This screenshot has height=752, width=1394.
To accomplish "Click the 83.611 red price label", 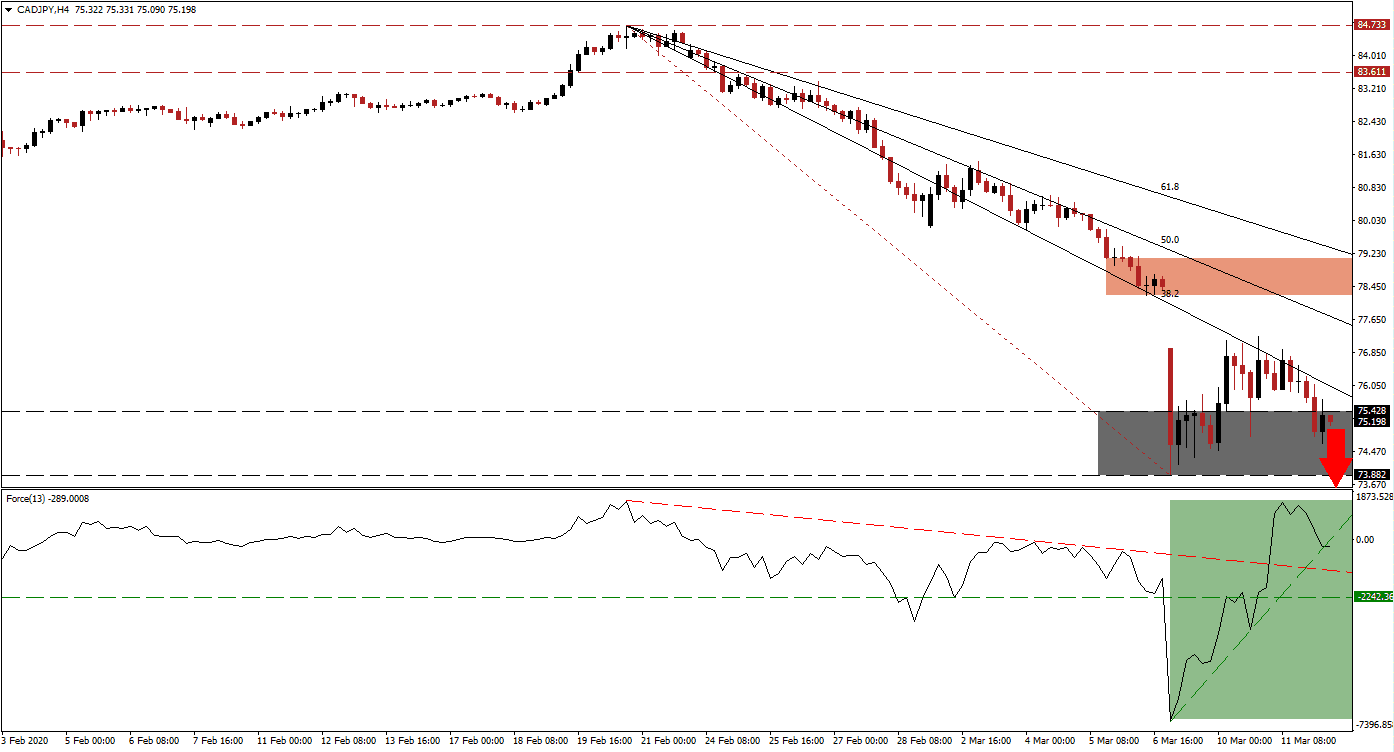I will [x=1371, y=72].
